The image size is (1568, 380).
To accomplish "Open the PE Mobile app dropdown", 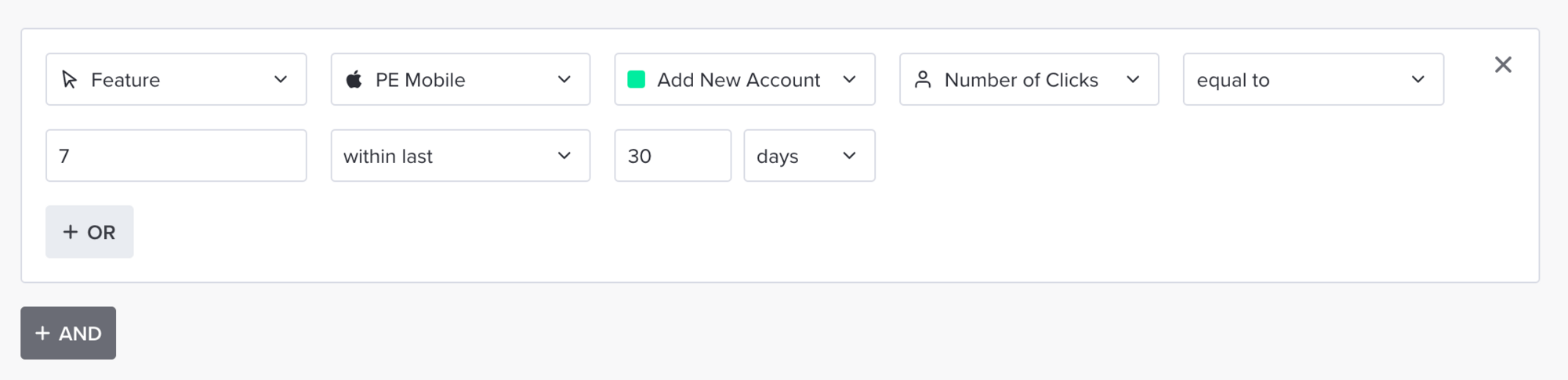I will pyautogui.click(x=460, y=79).
